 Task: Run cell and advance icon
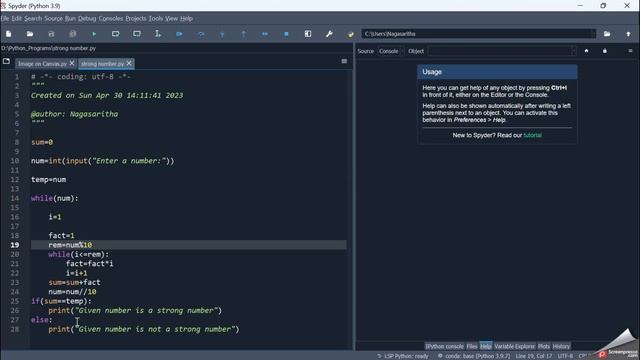137,34
